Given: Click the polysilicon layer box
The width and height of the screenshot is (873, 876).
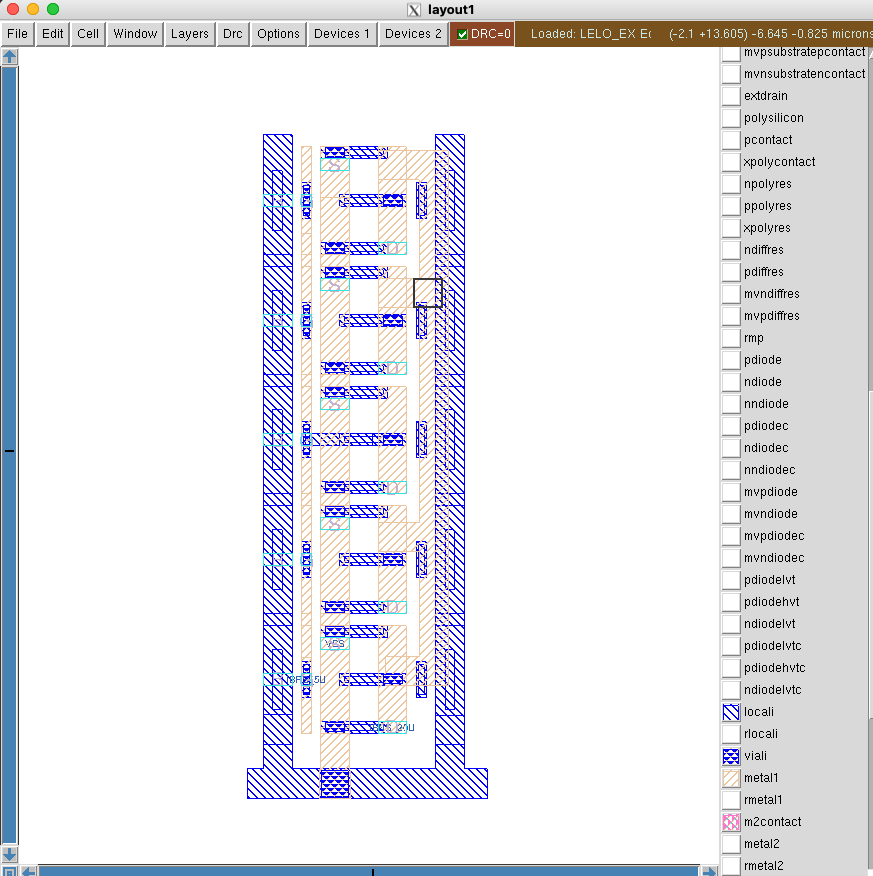Looking at the screenshot, I should click(730, 118).
